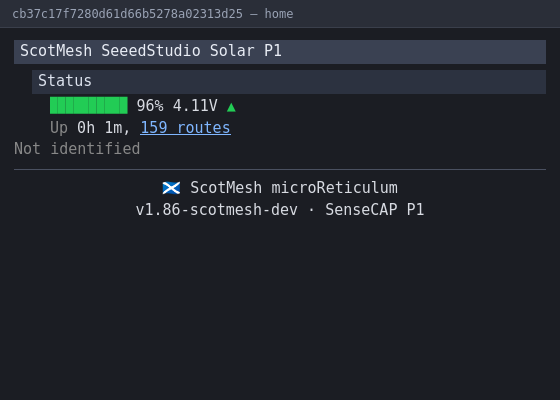Click the 4.11V voltage reading

195,106
